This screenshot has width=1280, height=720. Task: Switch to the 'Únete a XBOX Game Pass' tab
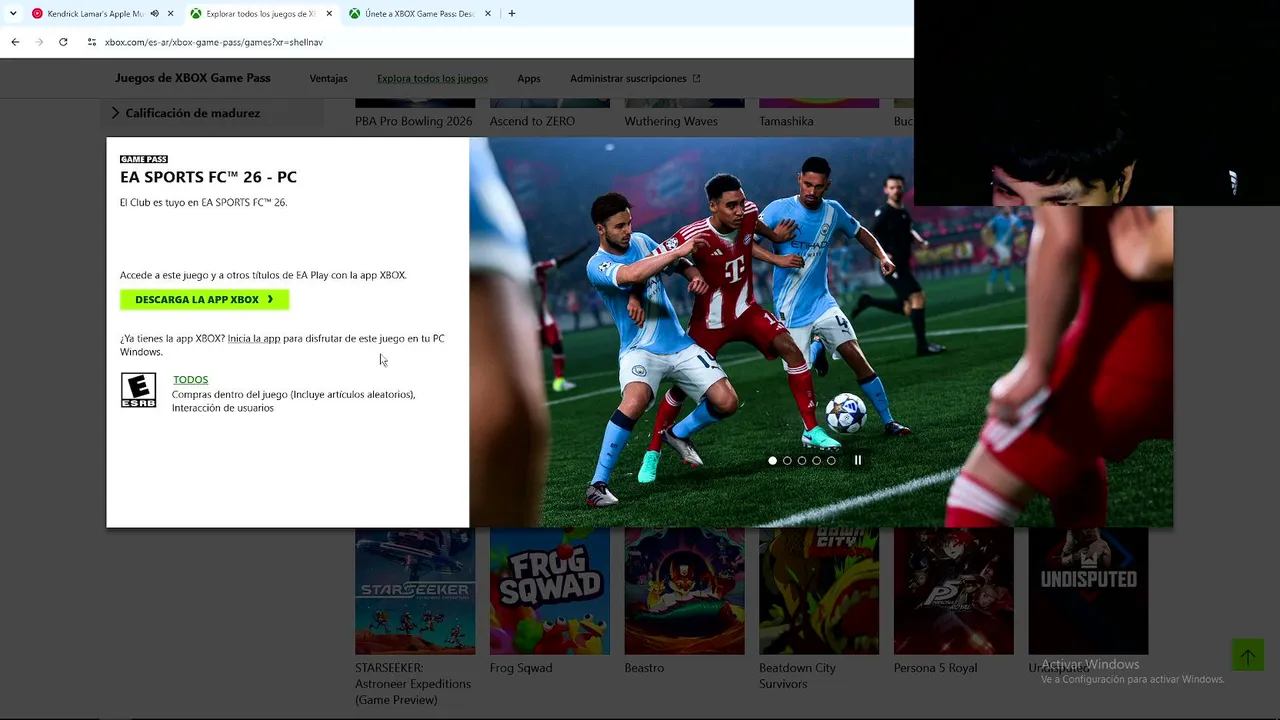(x=418, y=14)
